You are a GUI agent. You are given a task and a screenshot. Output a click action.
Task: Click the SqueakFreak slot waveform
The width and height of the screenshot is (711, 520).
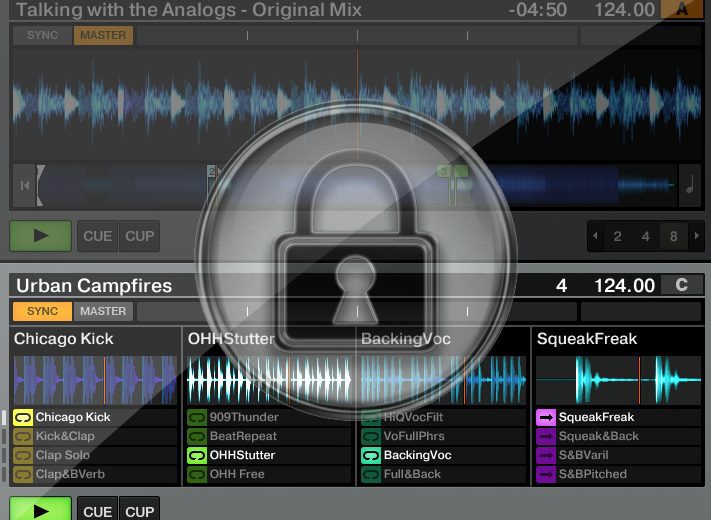[618, 380]
